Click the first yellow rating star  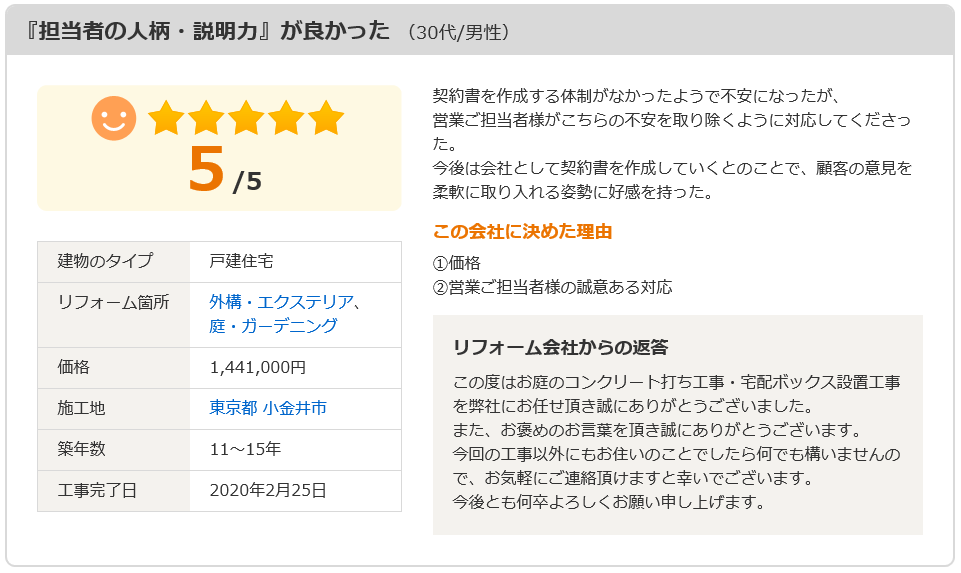pos(166,118)
